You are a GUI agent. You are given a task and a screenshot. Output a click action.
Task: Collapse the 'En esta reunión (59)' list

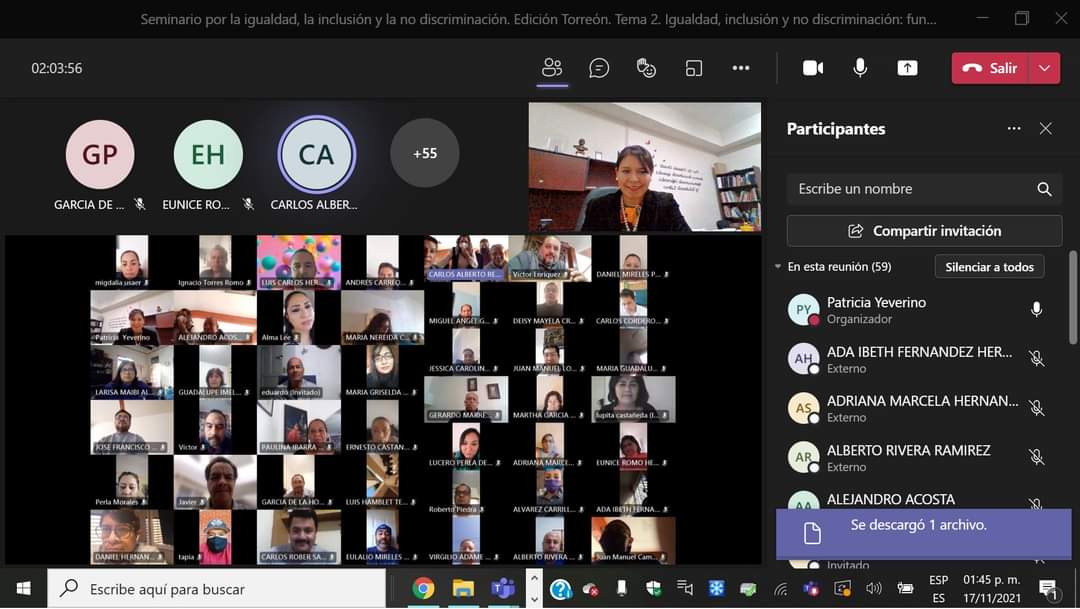pyautogui.click(x=778, y=267)
